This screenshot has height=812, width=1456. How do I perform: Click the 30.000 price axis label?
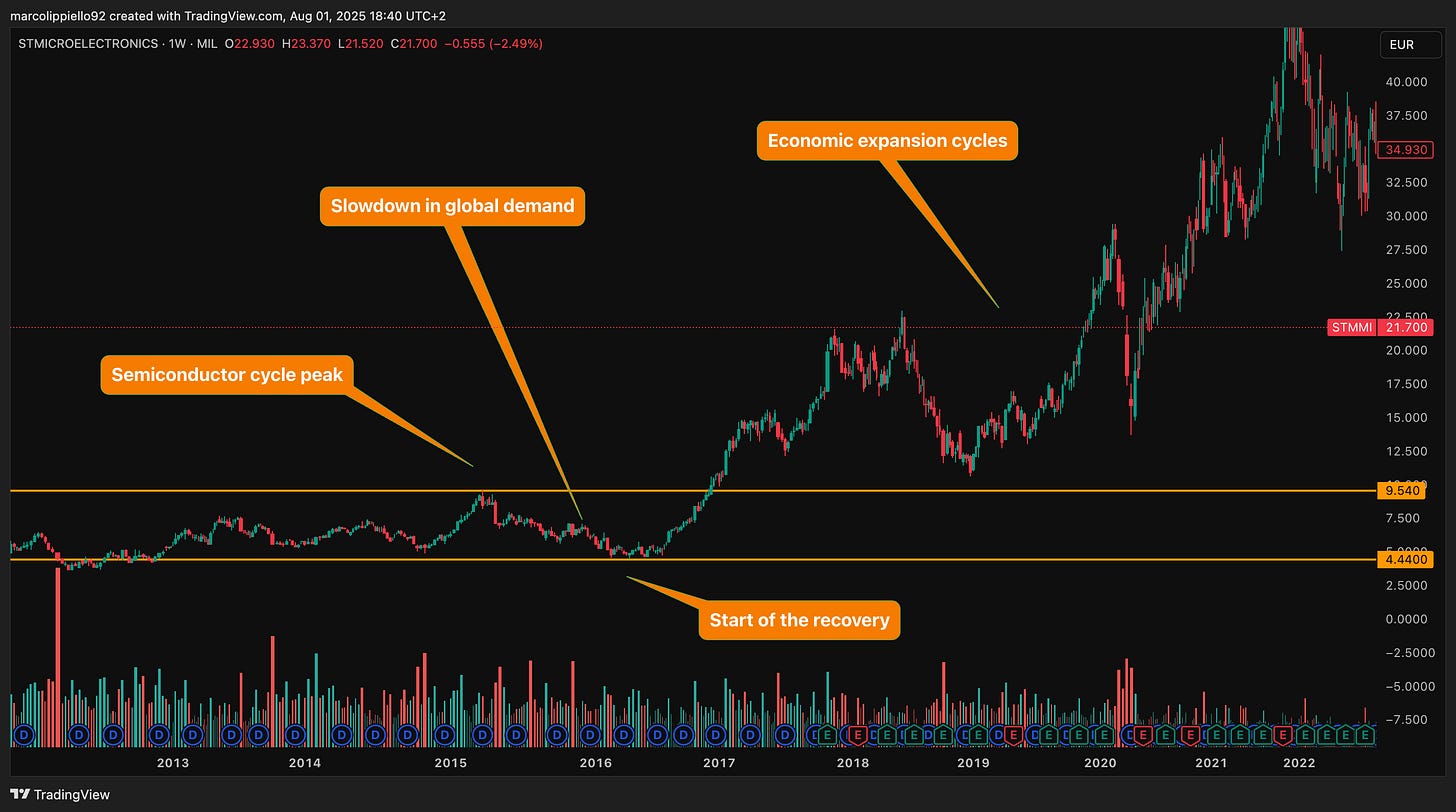click(1405, 216)
